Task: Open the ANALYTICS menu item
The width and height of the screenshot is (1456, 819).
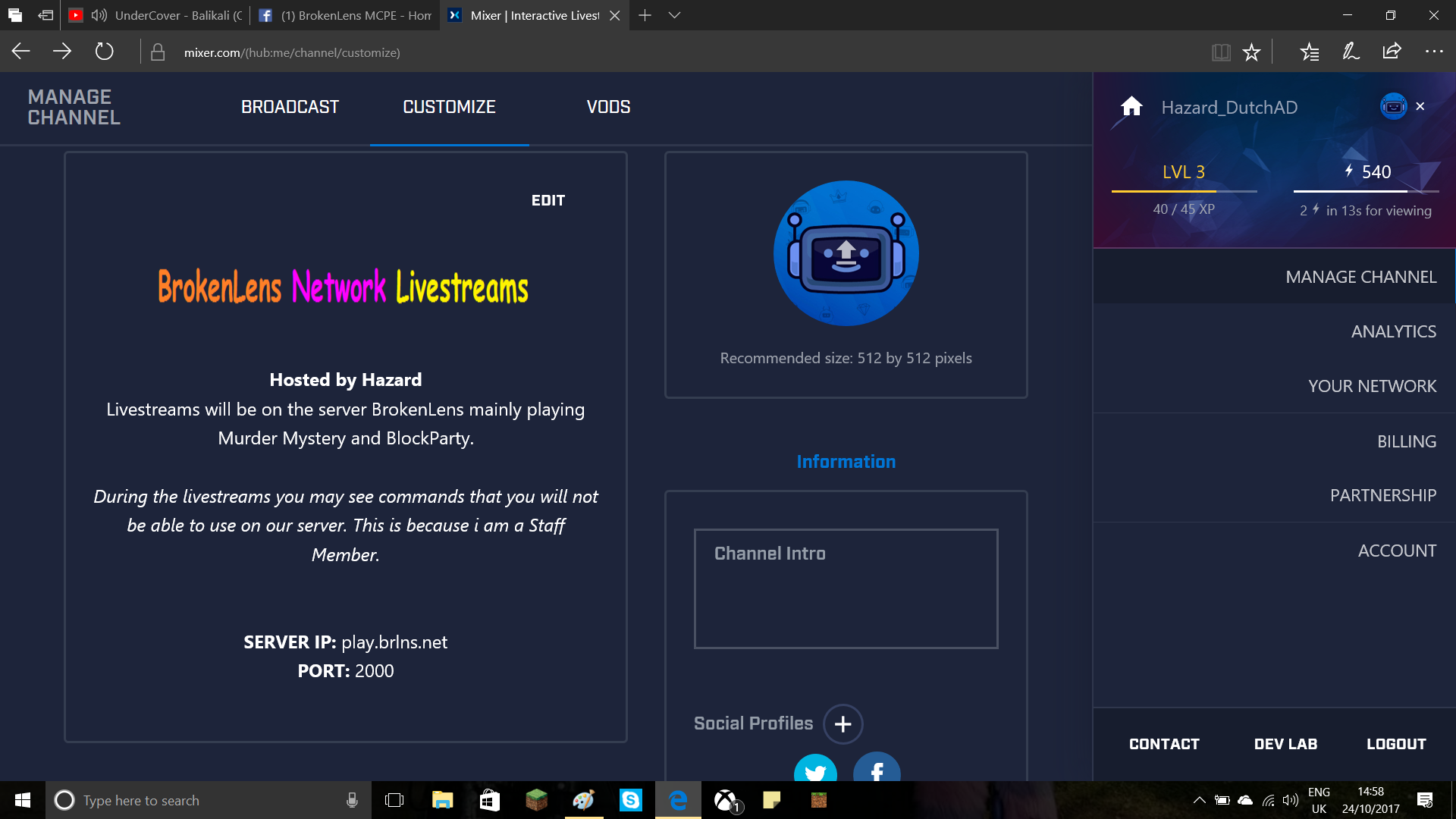Action: 1393,331
